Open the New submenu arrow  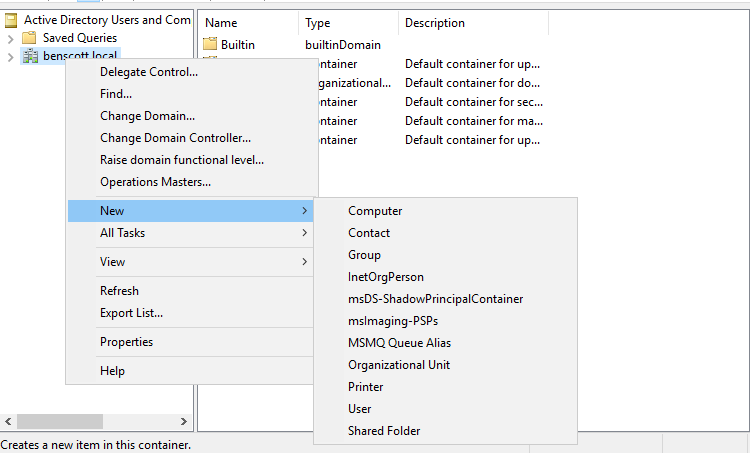(x=305, y=210)
